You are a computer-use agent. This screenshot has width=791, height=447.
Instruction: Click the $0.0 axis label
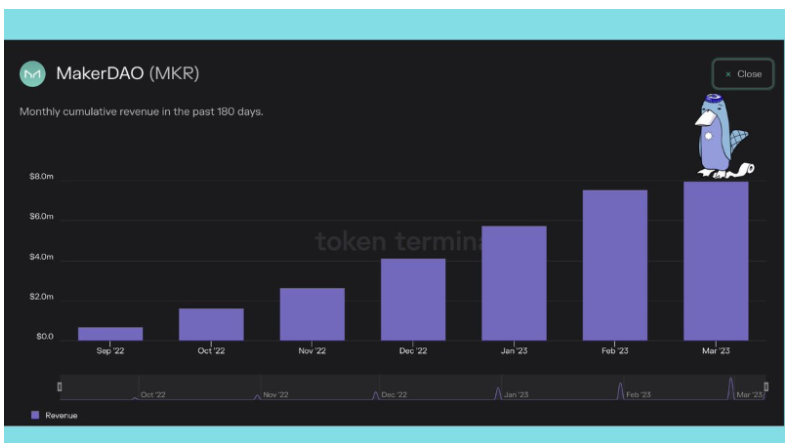[44, 337]
